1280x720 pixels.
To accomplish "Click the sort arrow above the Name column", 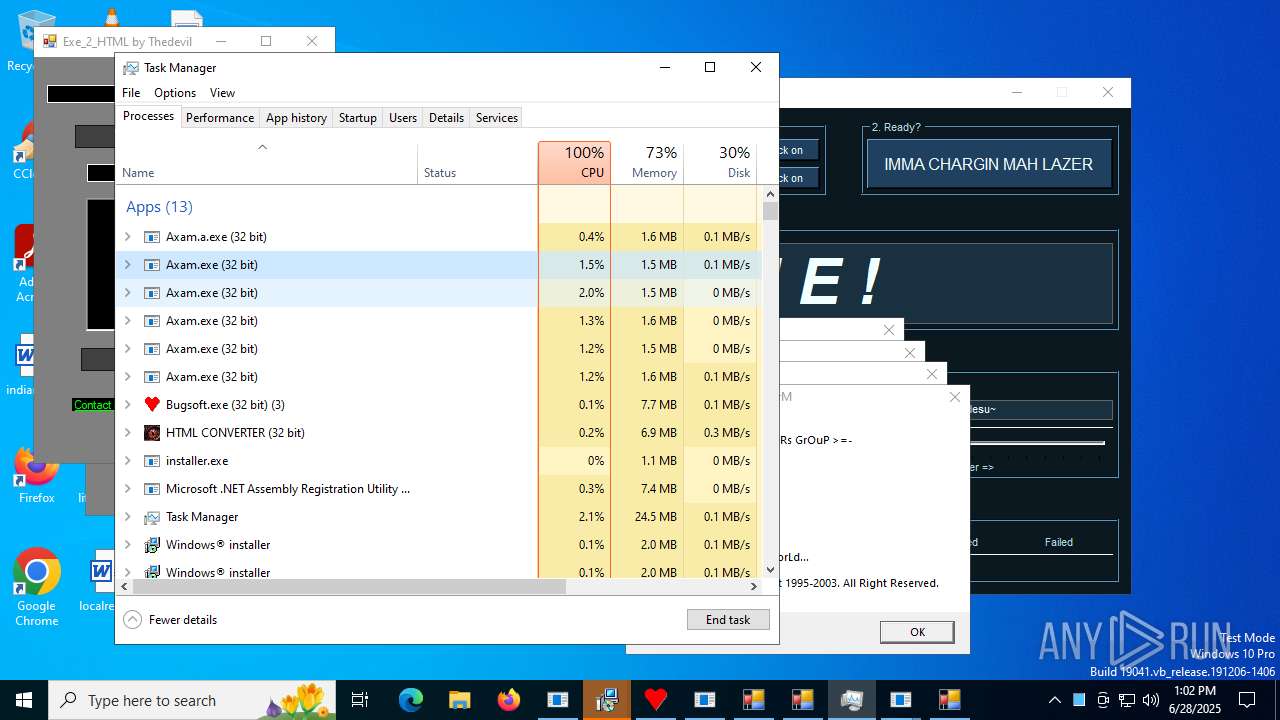I will click(262, 147).
